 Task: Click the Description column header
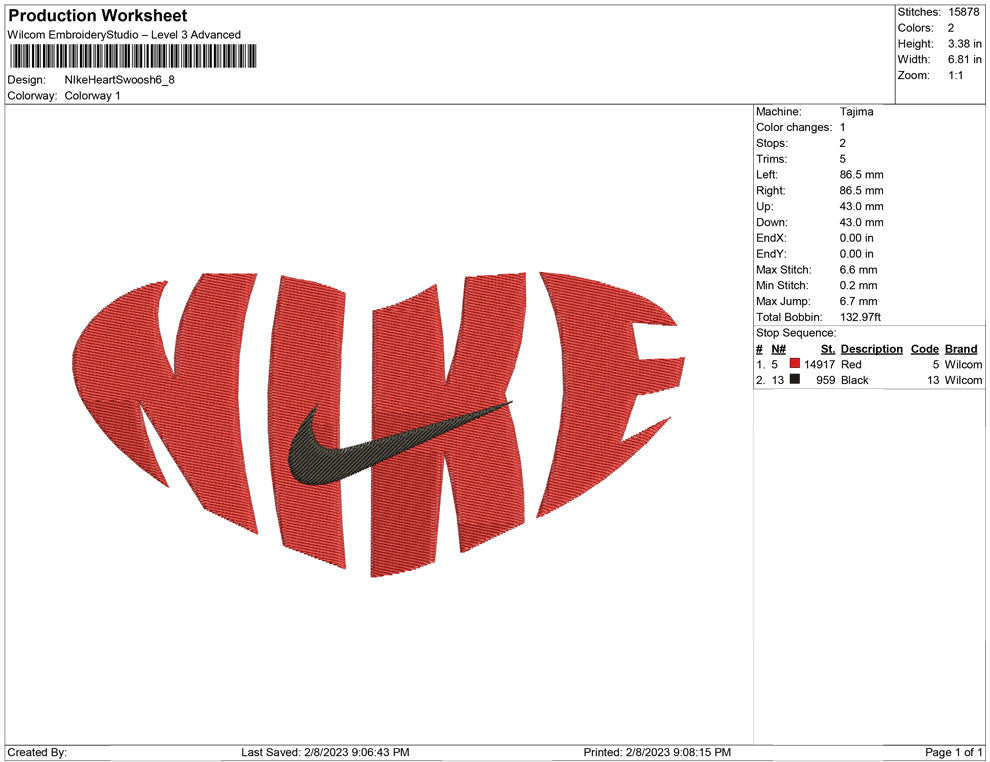[871, 348]
